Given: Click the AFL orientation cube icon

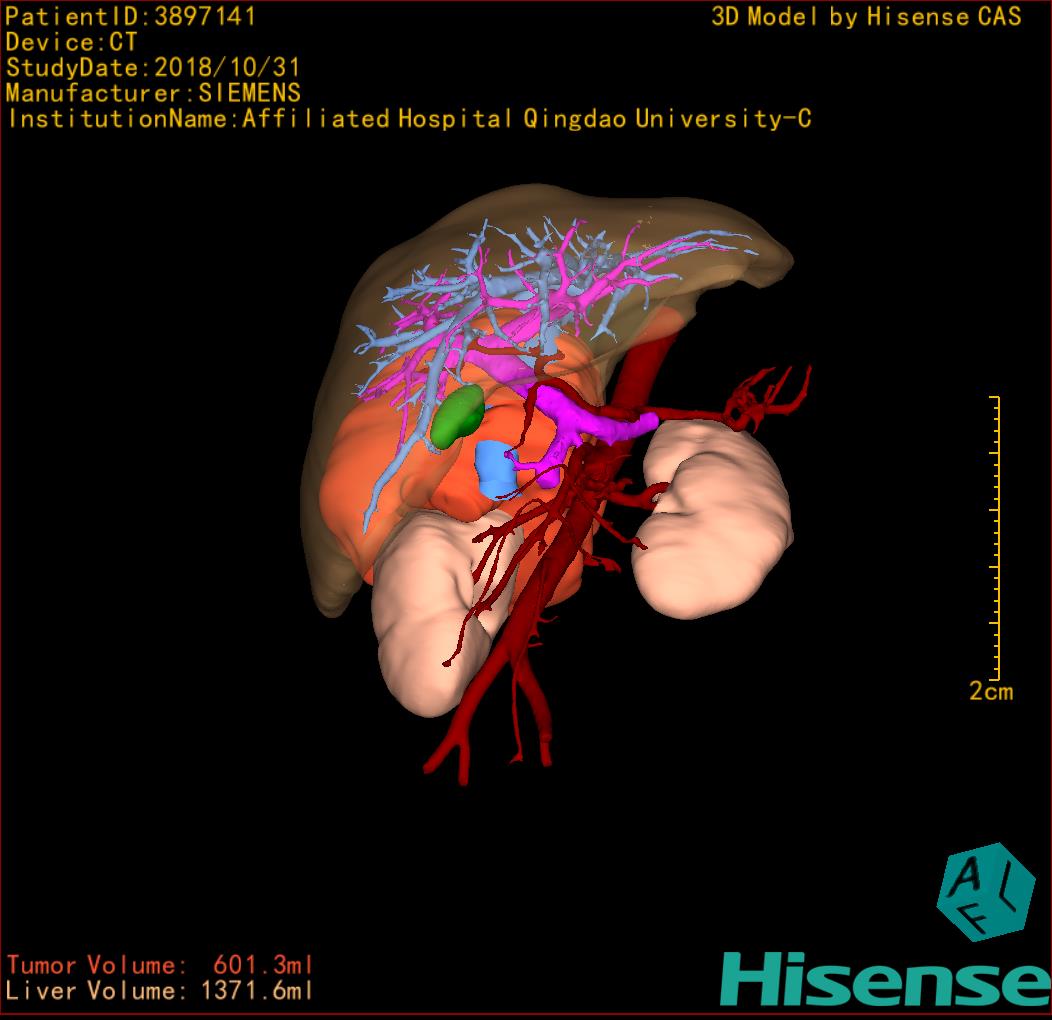Looking at the screenshot, I should pyautogui.click(x=986, y=891).
